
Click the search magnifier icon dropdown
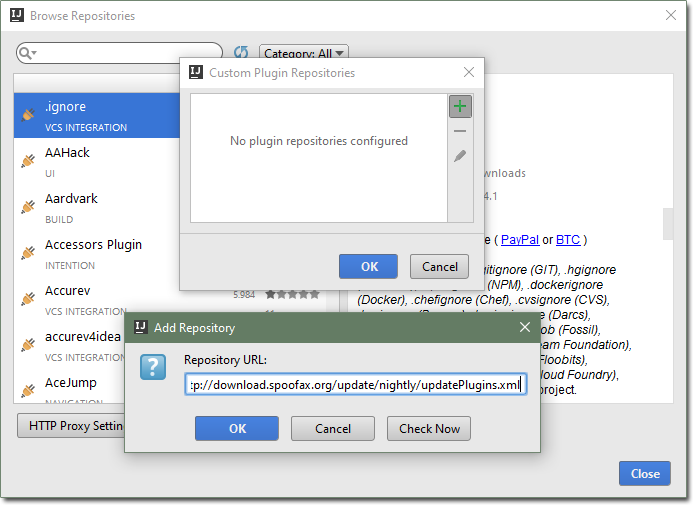pyautogui.click(x=27, y=53)
